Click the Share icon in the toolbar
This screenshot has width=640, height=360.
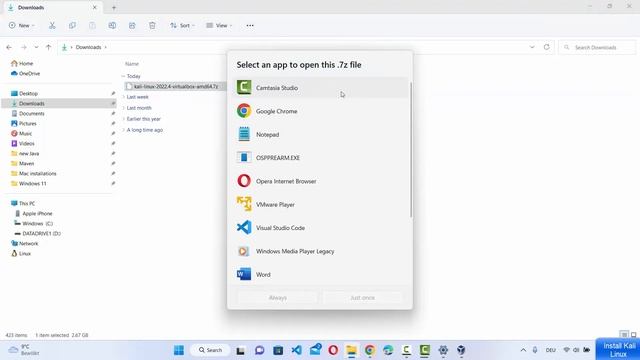pyautogui.click(x=132, y=25)
